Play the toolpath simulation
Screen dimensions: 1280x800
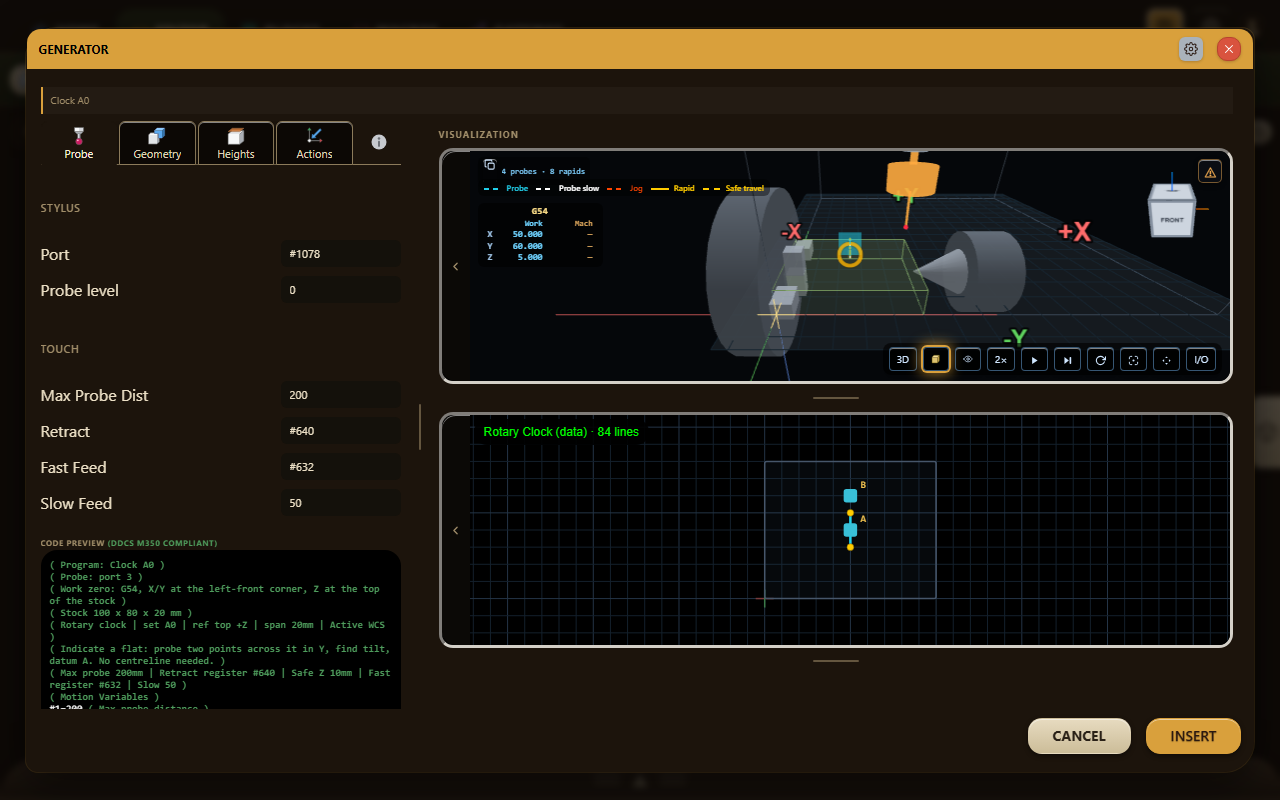[1034, 359]
